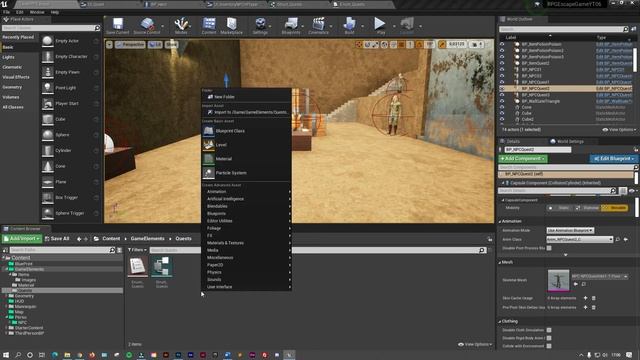Expand the Miscellaneous submenu
The width and height of the screenshot is (640, 360).
tap(246, 258)
